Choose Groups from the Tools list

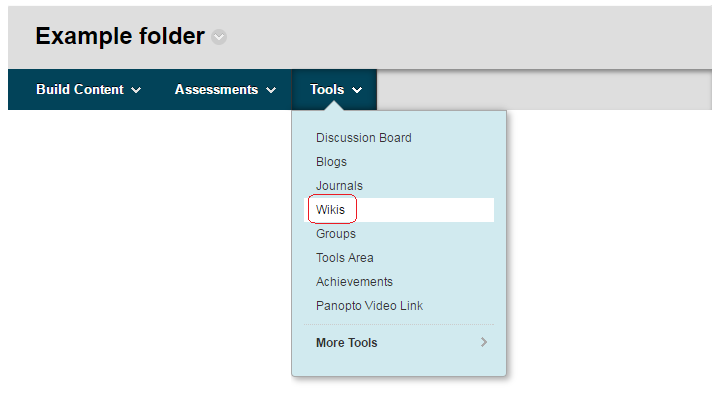(x=336, y=234)
